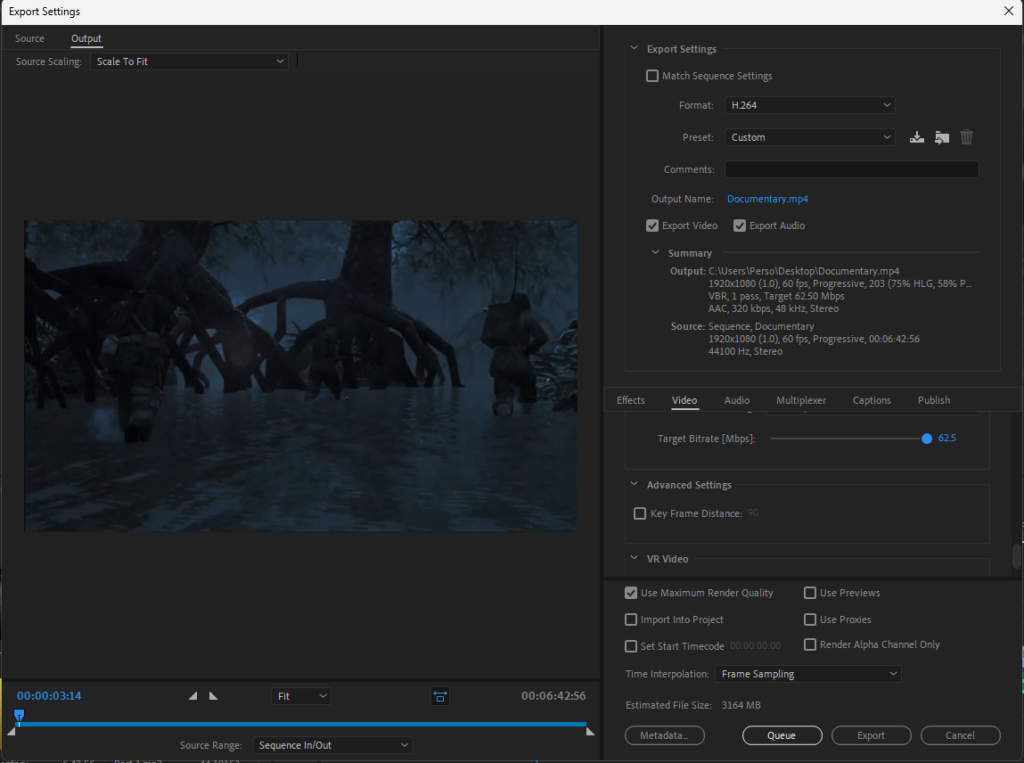Click the in-point marker at timeline start
This screenshot has width=1024, height=763.
pos(11,732)
